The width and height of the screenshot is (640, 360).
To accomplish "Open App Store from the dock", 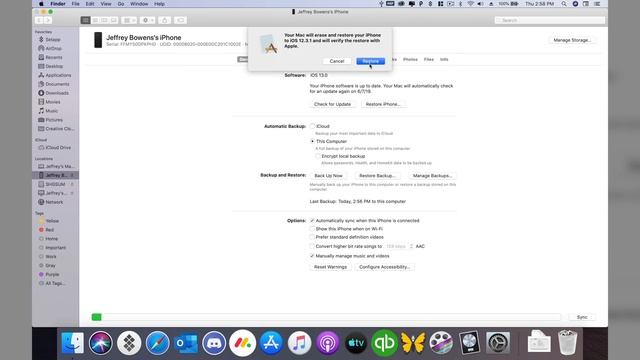I will pyautogui.click(x=271, y=342).
